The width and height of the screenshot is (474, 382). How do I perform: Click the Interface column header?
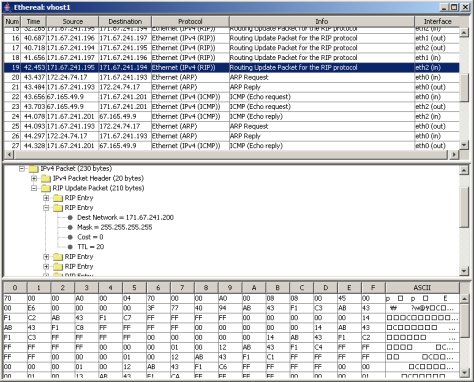click(437, 21)
